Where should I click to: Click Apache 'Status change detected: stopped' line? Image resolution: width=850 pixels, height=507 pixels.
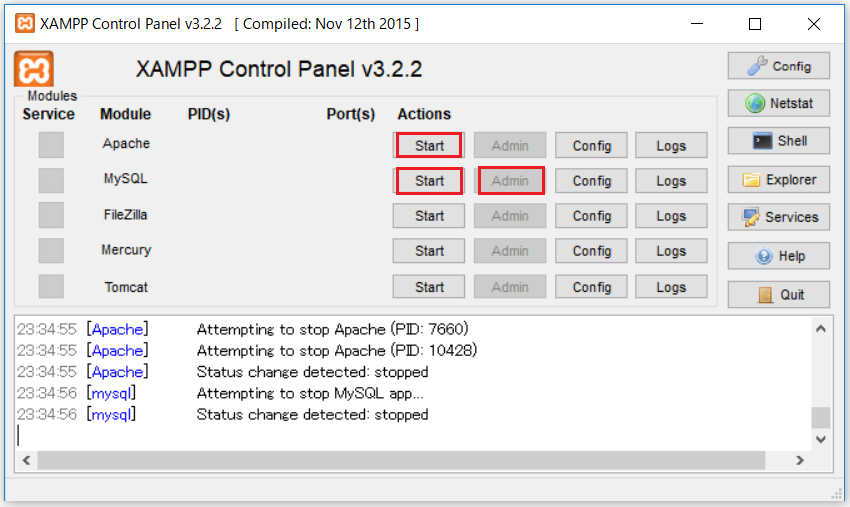click(x=312, y=372)
